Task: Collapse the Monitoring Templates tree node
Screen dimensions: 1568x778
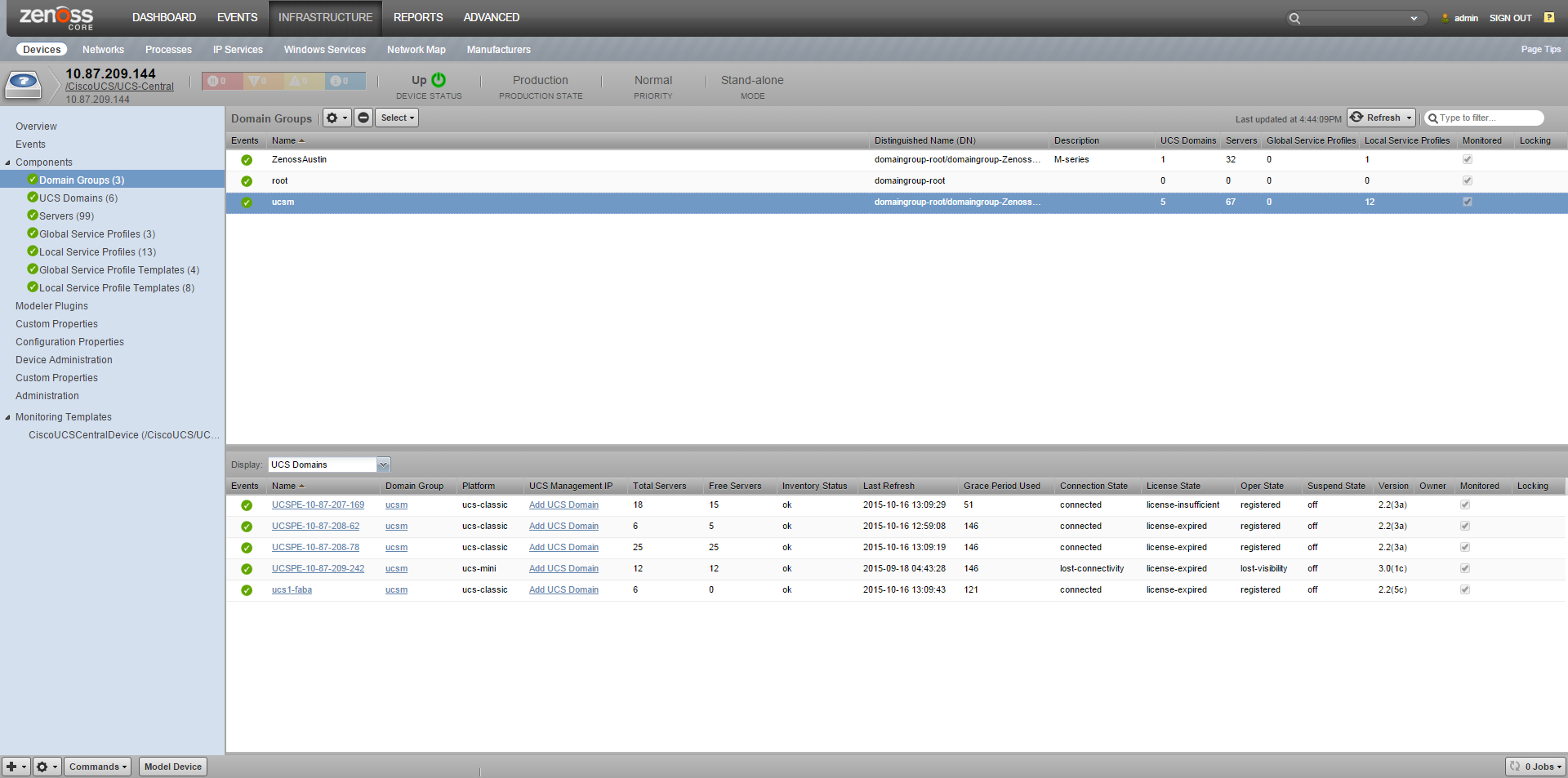Action: (8, 417)
